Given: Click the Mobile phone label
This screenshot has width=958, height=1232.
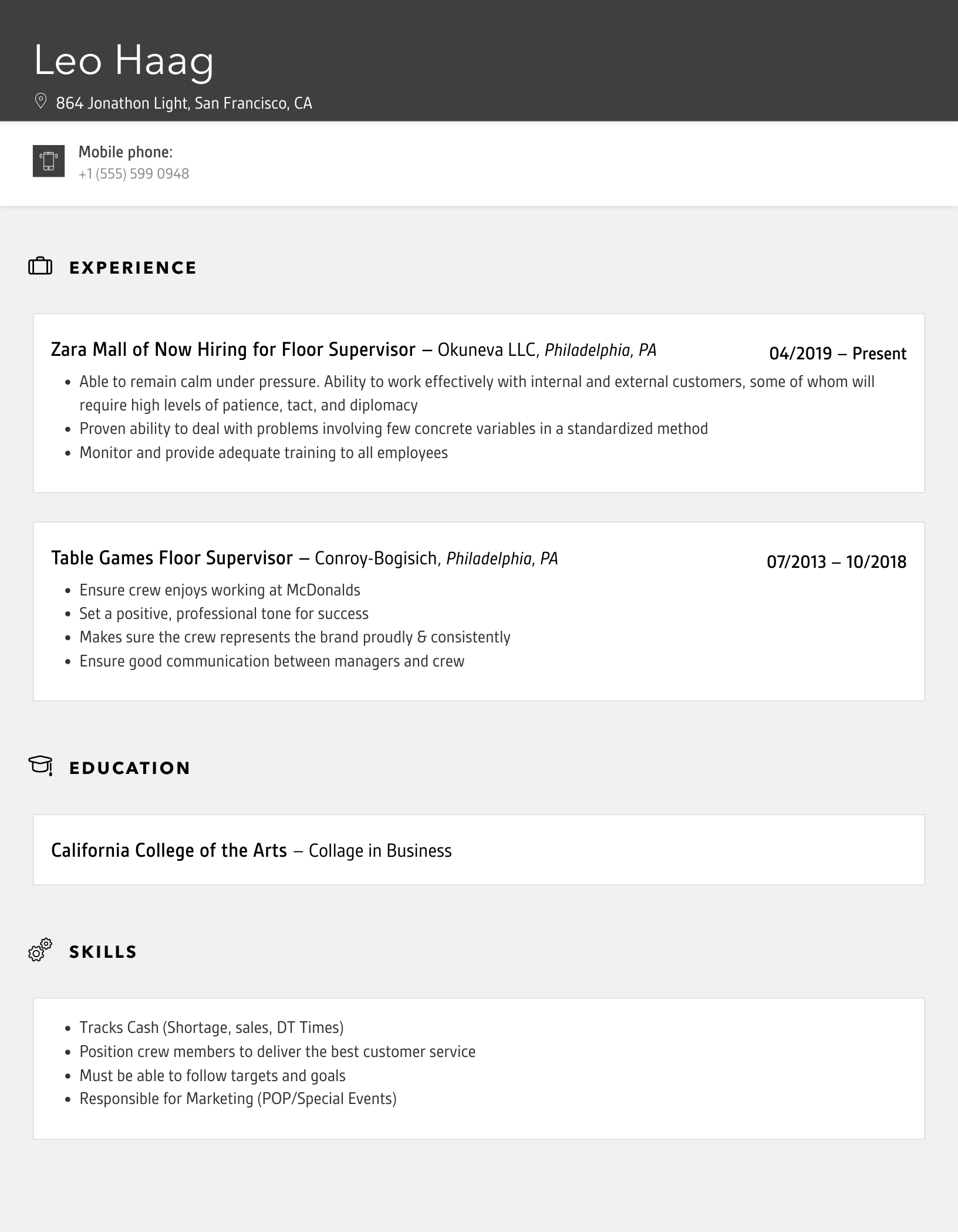Looking at the screenshot, I should tap(126, 152).
